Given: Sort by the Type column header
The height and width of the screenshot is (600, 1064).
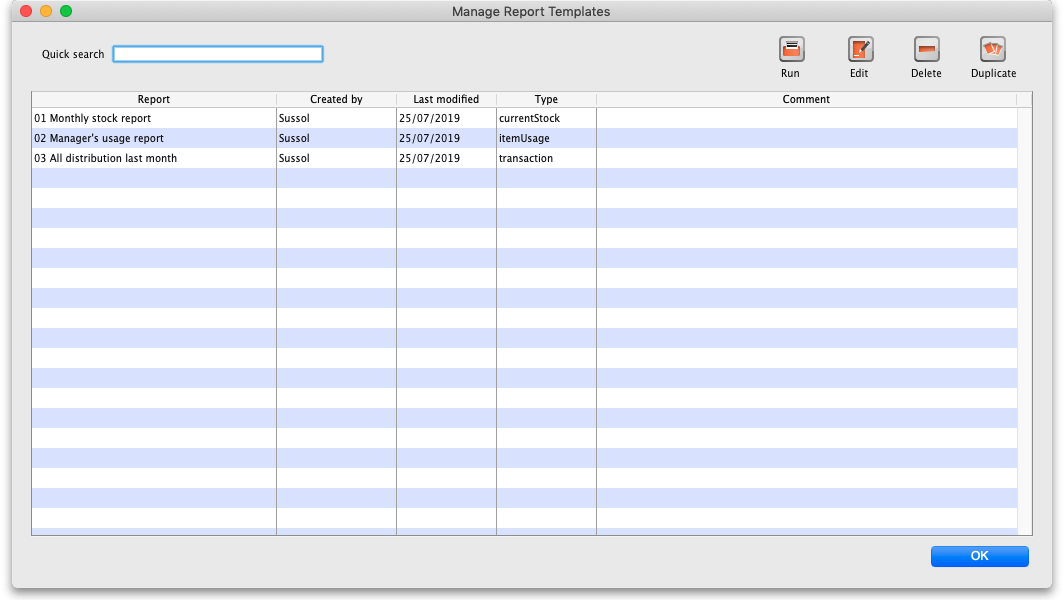Looking at the screenshot, I should tap(546, 99).
